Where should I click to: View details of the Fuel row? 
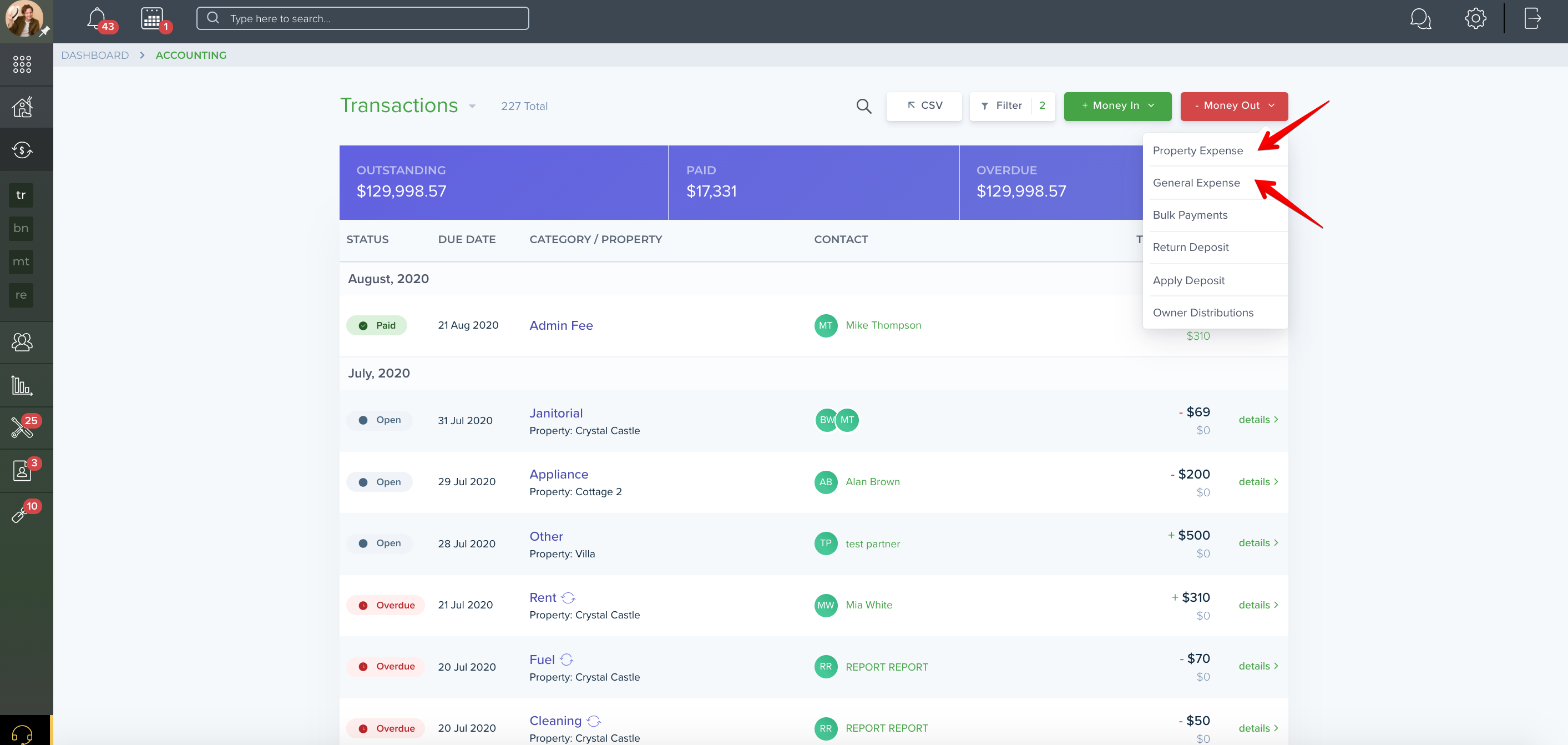click(x=1258, y=666)
